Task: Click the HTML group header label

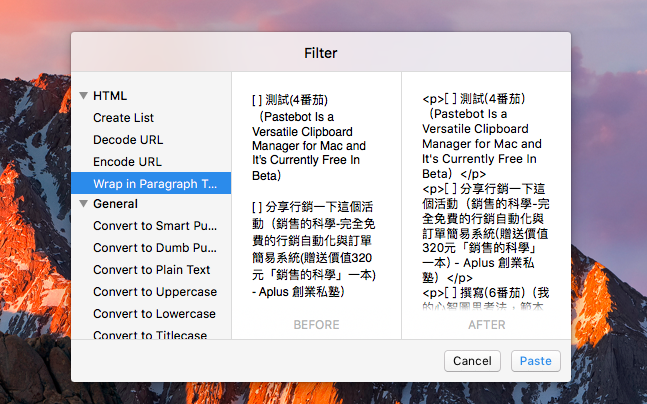Action: pyautogui.click(x=110, y=96)
